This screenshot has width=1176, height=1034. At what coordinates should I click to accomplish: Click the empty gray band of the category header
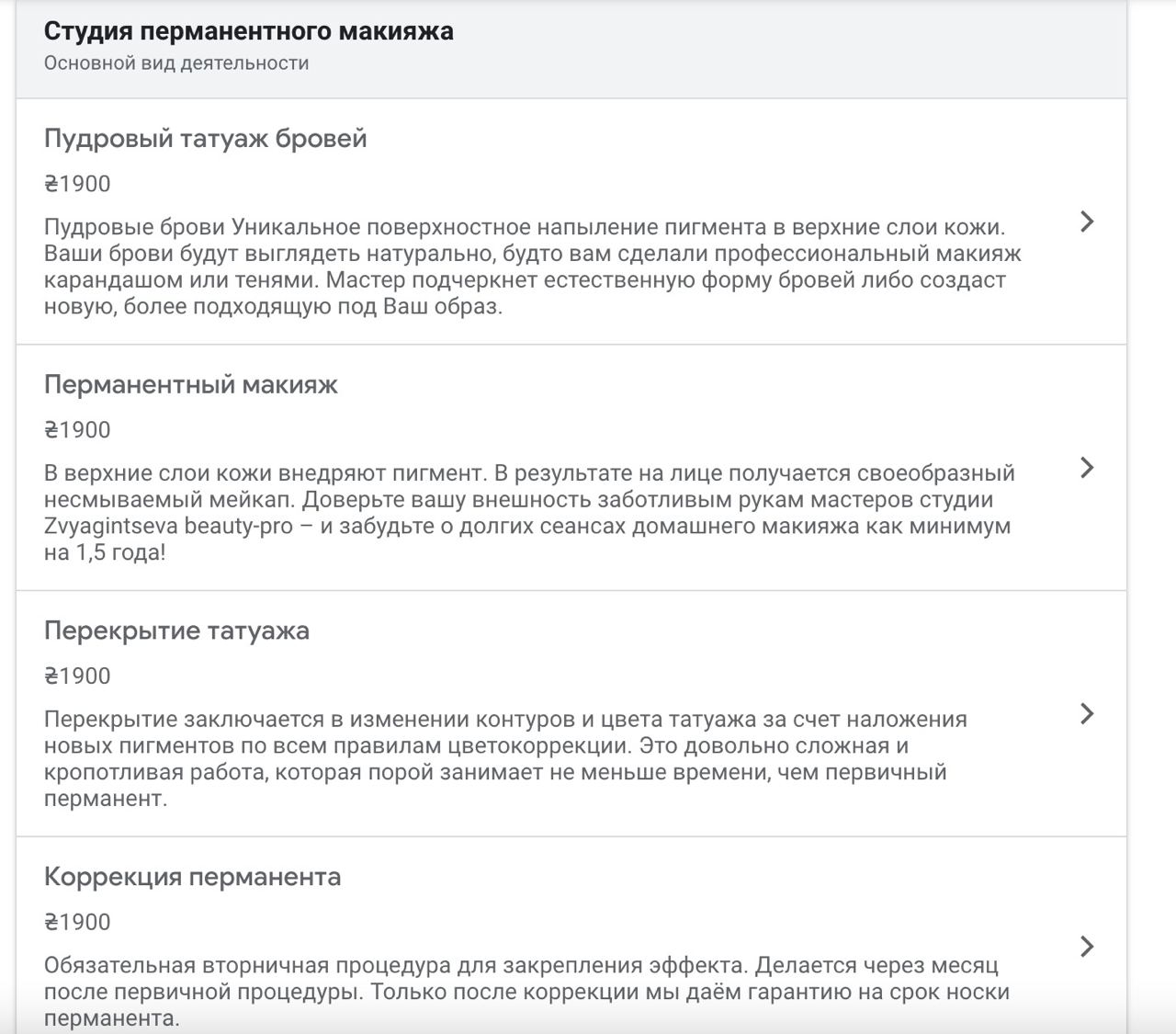(790, 49)
